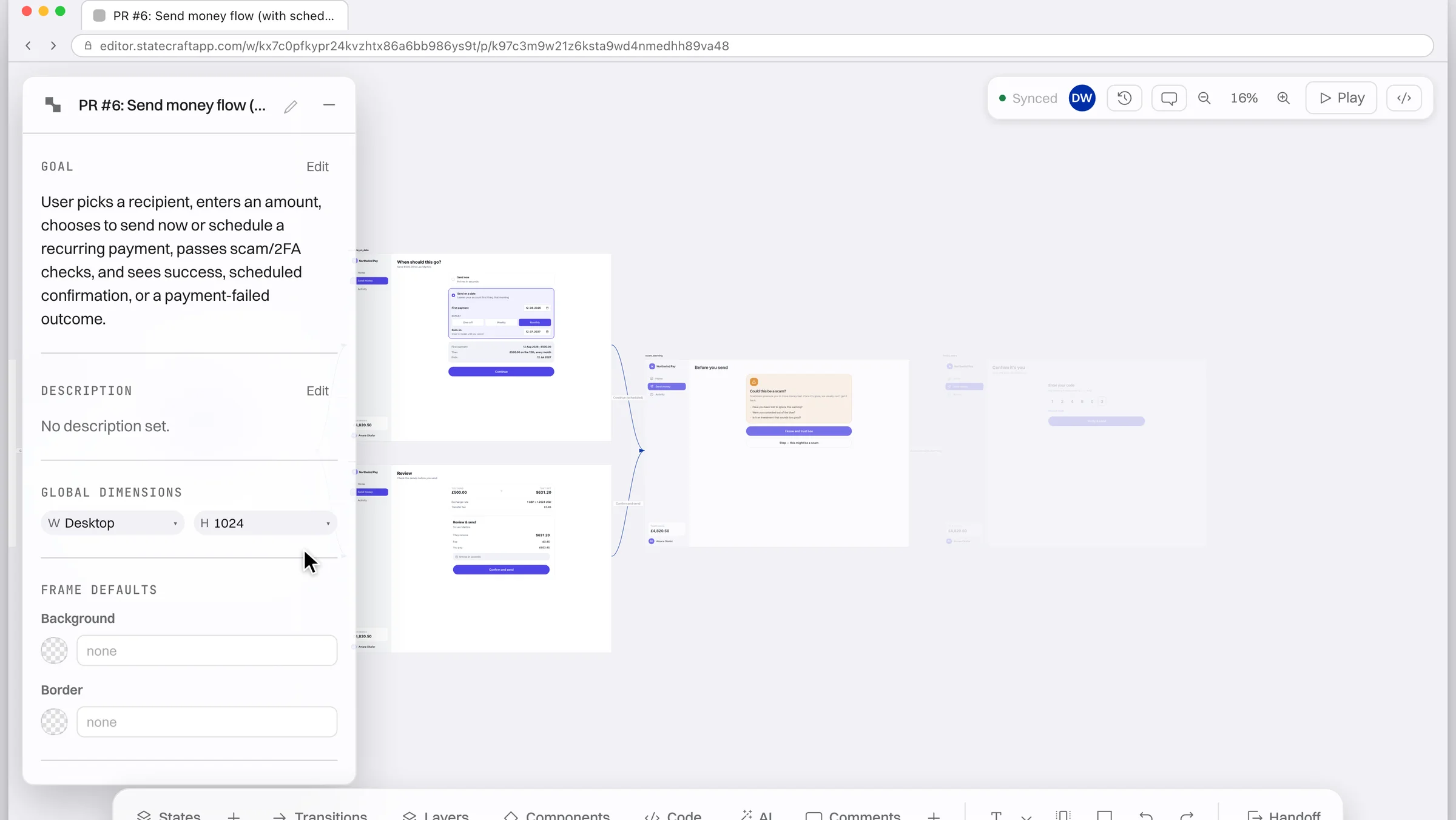Open the W Desktop width dropdown
This screenshot has height=820, width=1456.
click(x=113, y=523)
